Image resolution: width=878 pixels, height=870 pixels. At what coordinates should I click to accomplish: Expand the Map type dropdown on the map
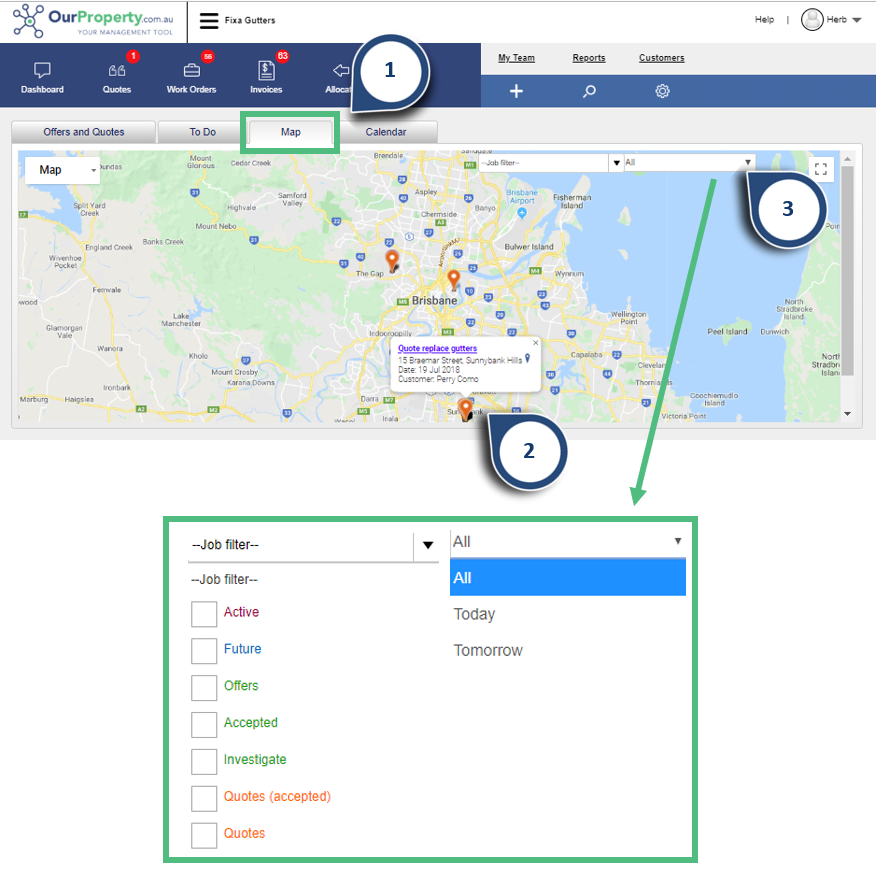coord(62,170)
